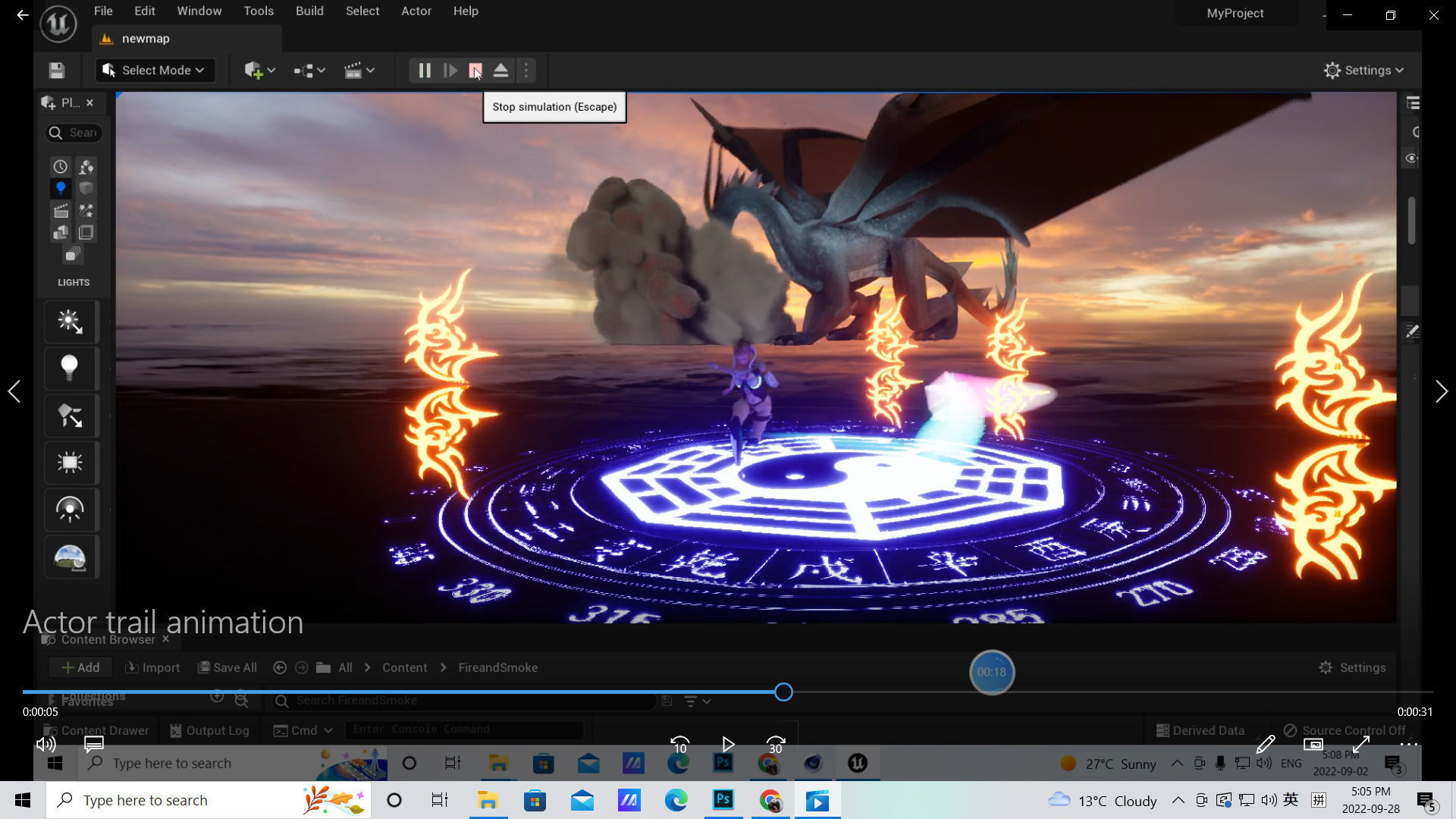Skip forward 30 seconds
1456x819 pixels.
click(775, 745)
